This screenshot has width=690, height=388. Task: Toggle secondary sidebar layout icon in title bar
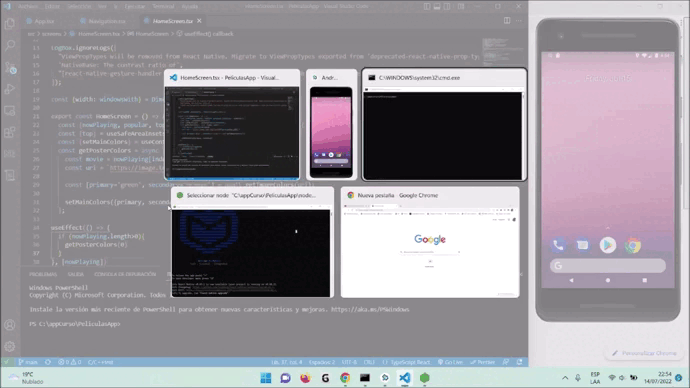(447, 7)
